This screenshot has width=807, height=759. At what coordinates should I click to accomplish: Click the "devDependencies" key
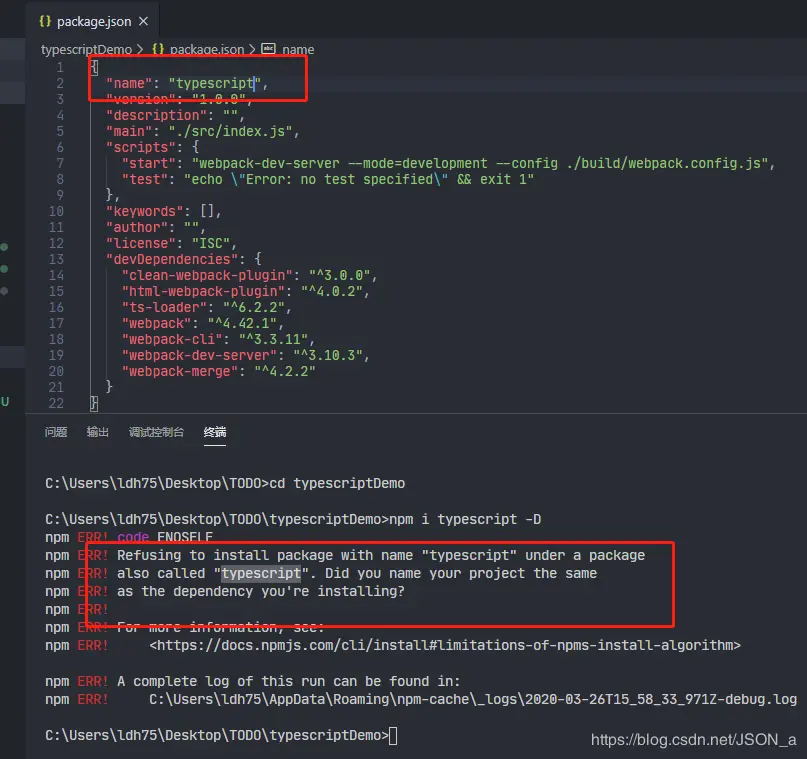click(x=172, y=259)
